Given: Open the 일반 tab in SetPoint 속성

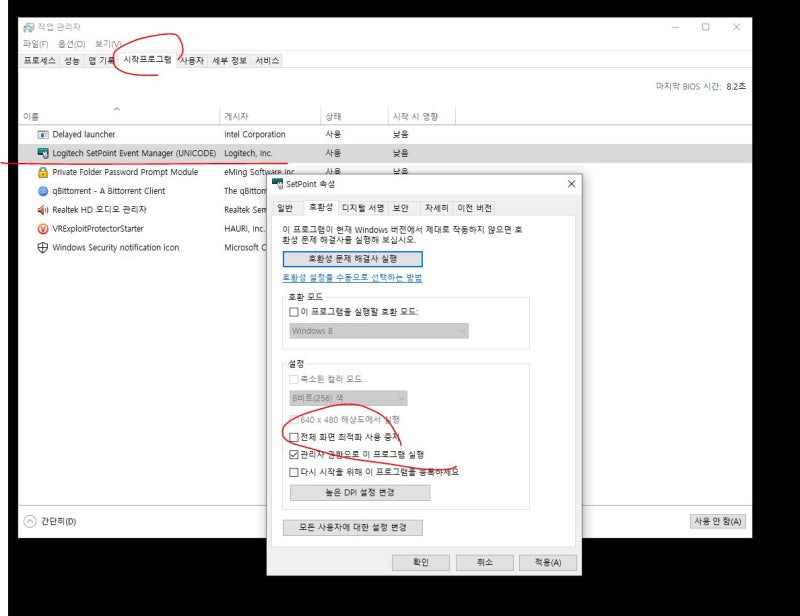Looking at the screenshot, I should (x=285, y=208).
